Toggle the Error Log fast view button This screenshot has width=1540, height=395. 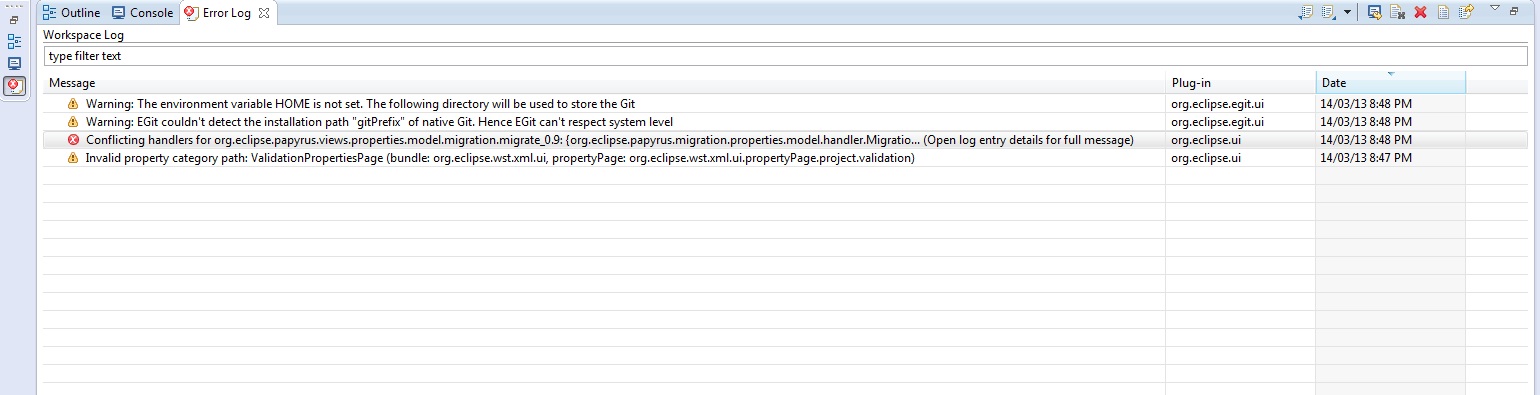coord(14,86)
